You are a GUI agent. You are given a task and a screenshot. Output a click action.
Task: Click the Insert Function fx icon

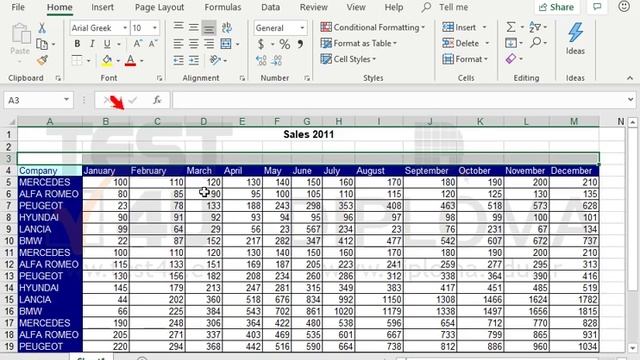click(x=157, y=100)
